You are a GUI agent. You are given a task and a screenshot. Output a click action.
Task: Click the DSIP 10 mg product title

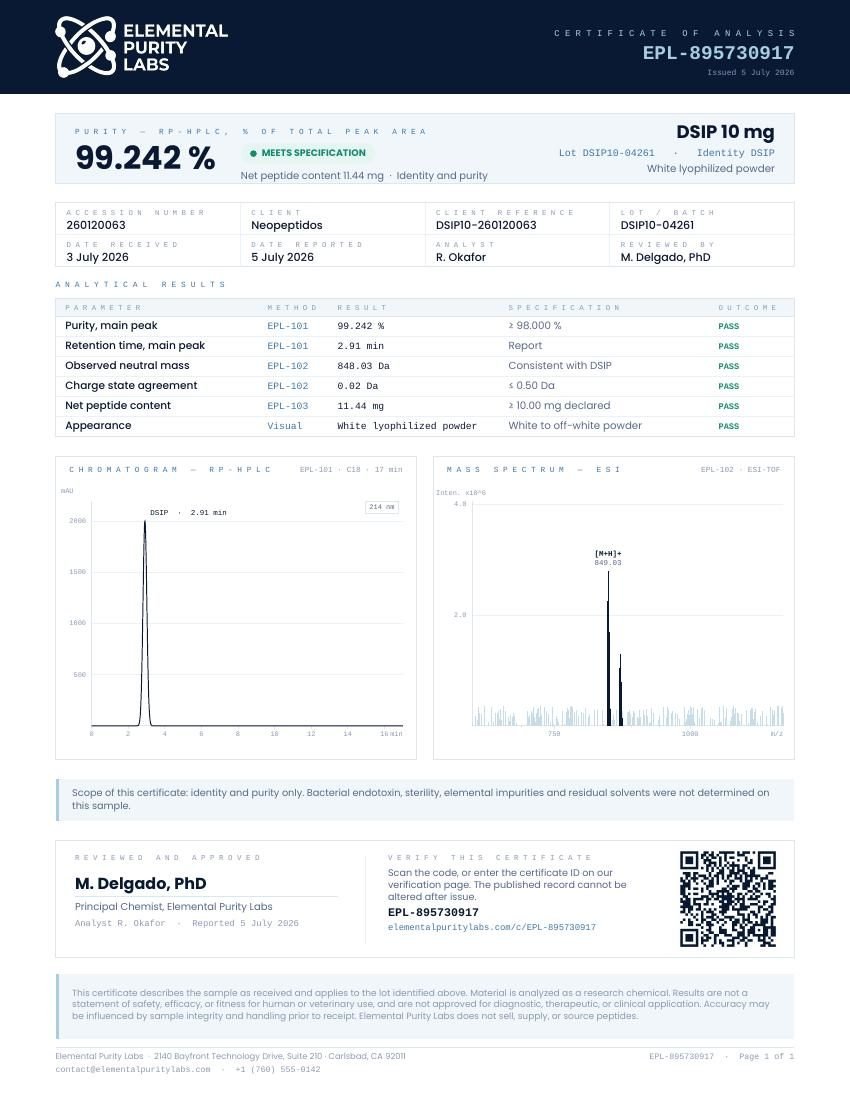pyautogui.click(x=725, y=132)
